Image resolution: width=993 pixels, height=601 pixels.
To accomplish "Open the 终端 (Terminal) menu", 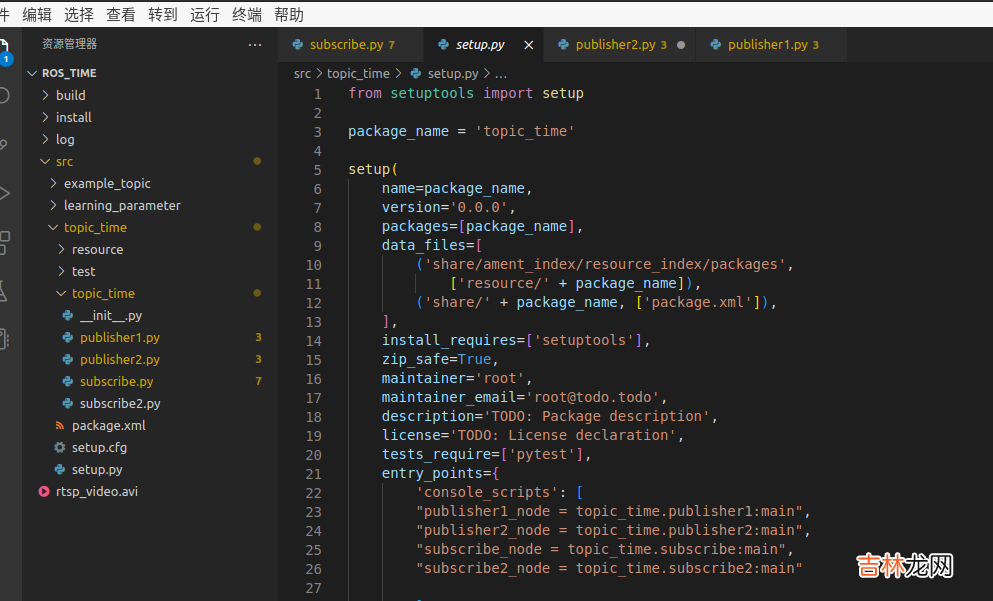I will click(246, 14).
